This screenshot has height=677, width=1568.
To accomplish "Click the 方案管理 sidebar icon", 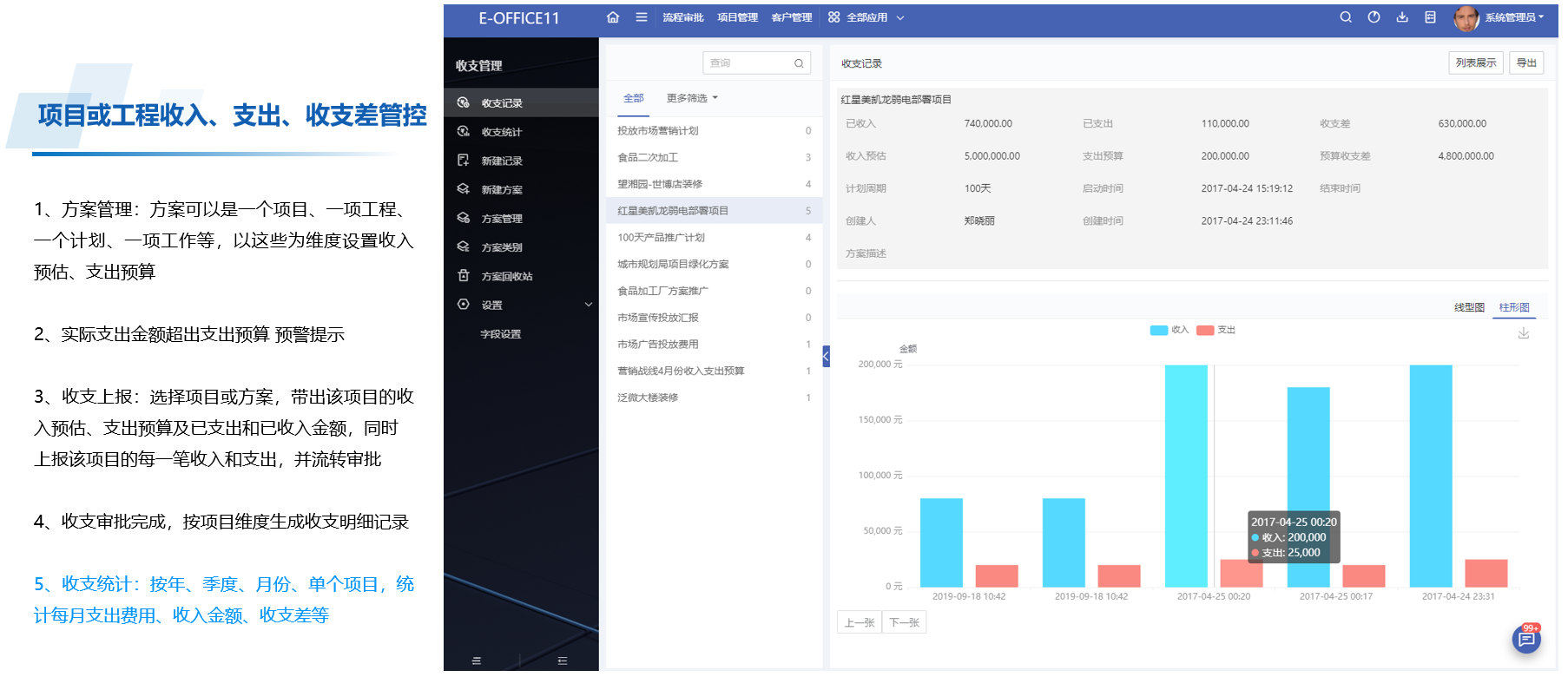I will click(x=464, y=218).
